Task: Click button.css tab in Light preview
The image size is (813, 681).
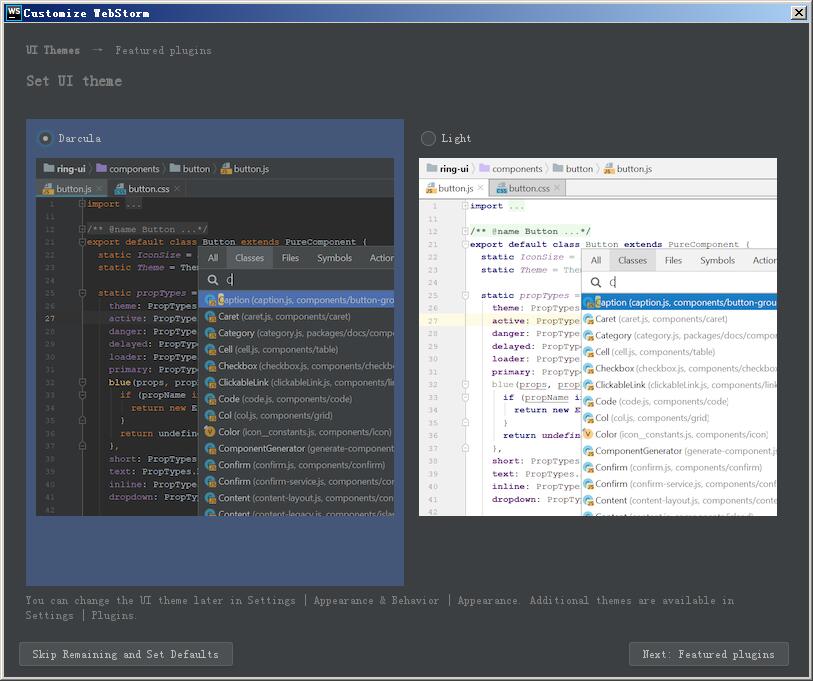Action: click(527, 188)
